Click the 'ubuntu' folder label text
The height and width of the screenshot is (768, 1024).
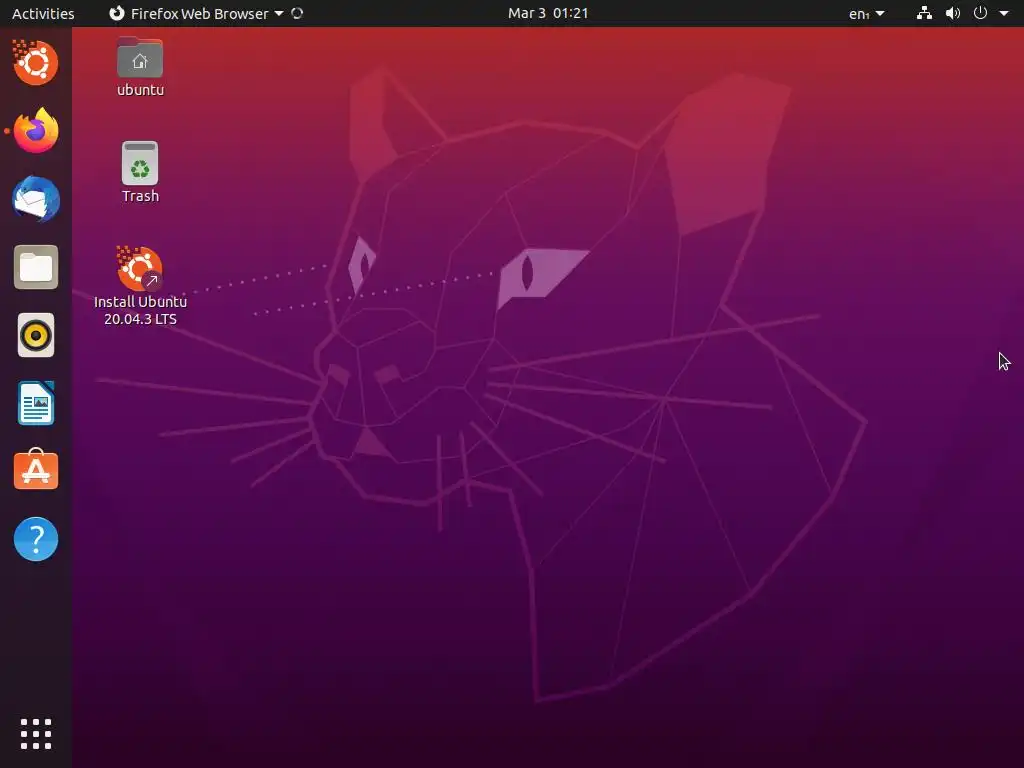click(140, 90)
